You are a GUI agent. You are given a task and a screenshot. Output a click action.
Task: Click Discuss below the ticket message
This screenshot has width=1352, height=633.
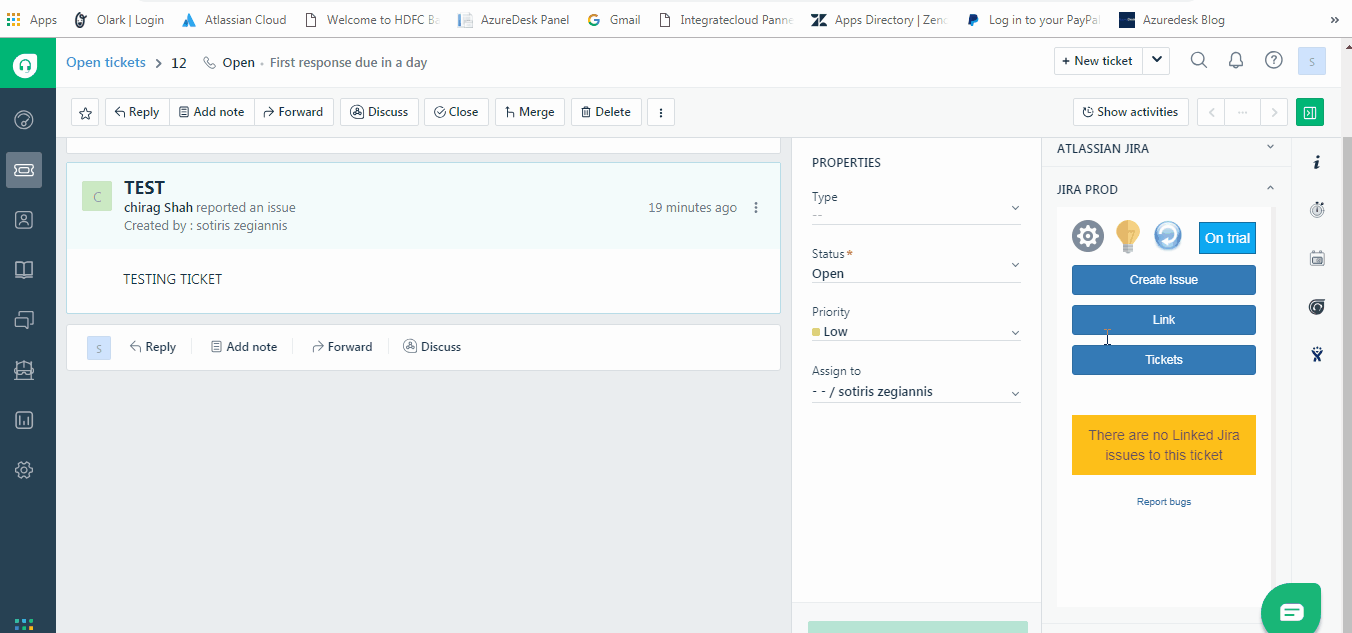point(432,347)
